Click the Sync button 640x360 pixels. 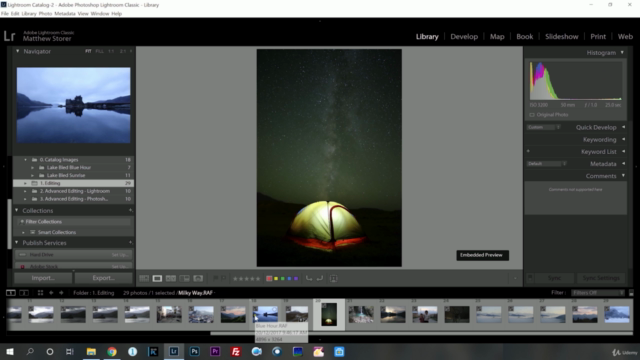[554, 278]
